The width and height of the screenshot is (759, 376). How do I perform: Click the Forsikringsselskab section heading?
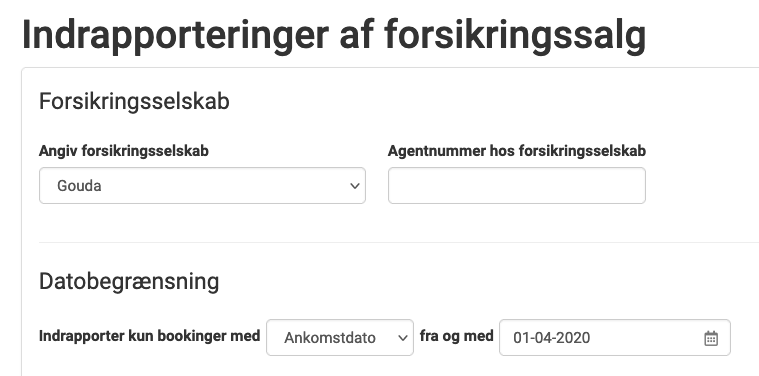(x=134, y=102)
